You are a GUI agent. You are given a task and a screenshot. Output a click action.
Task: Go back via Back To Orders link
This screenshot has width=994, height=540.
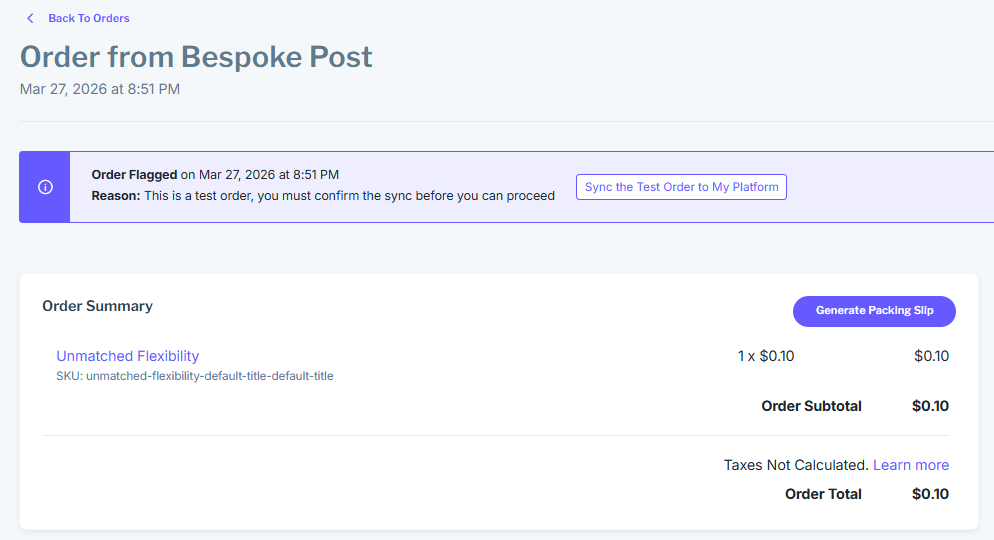88,18
